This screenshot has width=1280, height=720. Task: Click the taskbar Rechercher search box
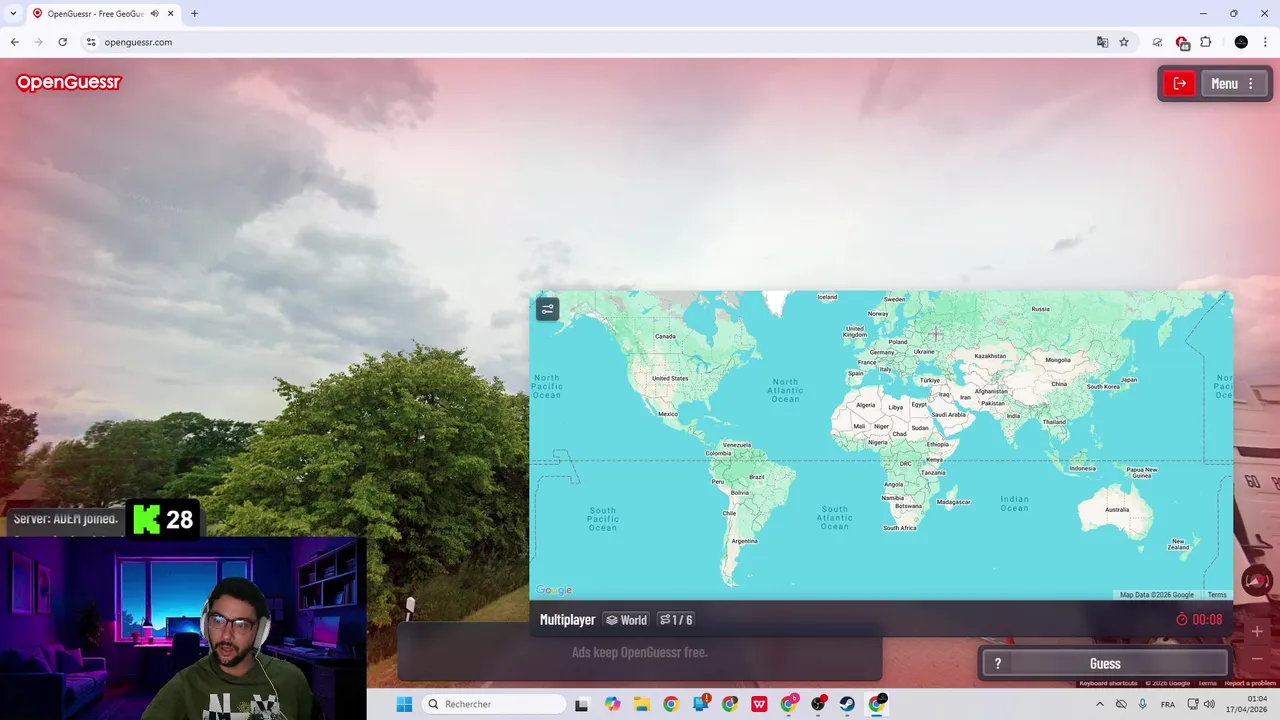tap(494, 704)
